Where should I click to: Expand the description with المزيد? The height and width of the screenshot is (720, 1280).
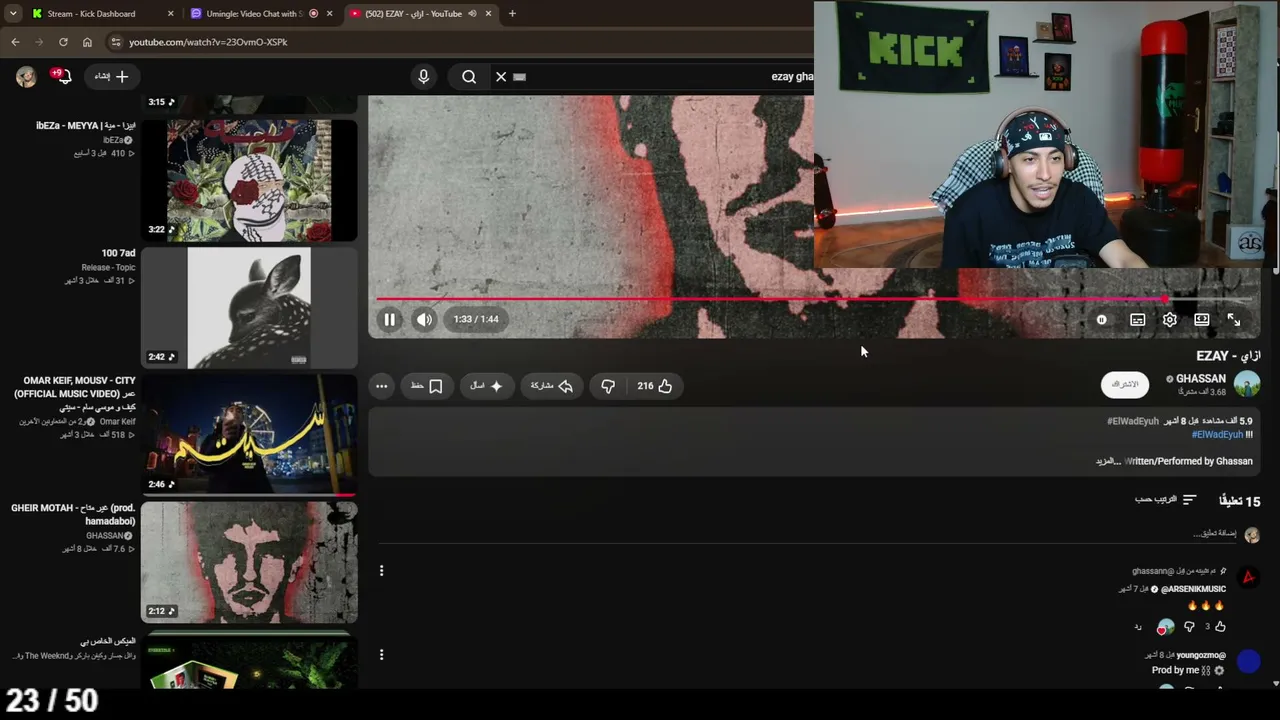[1107, 461]
